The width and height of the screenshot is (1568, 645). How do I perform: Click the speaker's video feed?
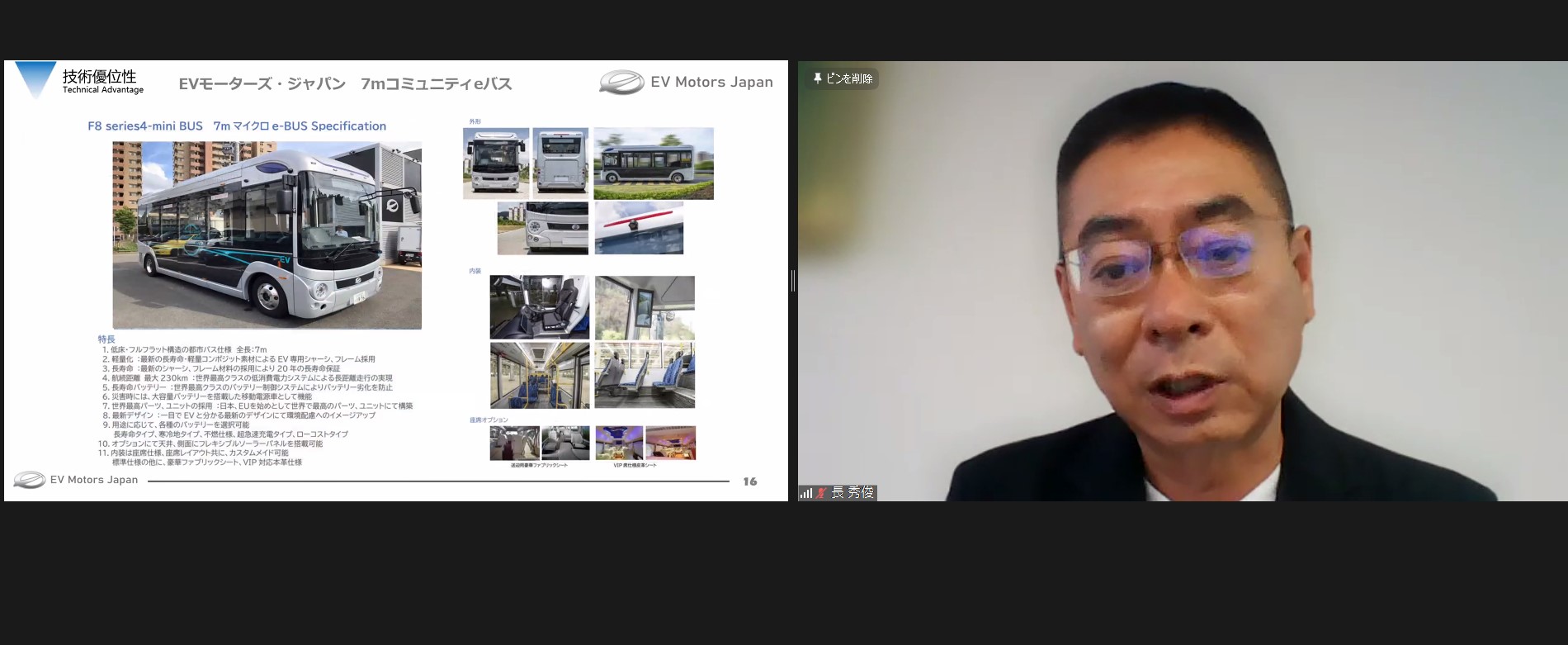[1182, 281]
